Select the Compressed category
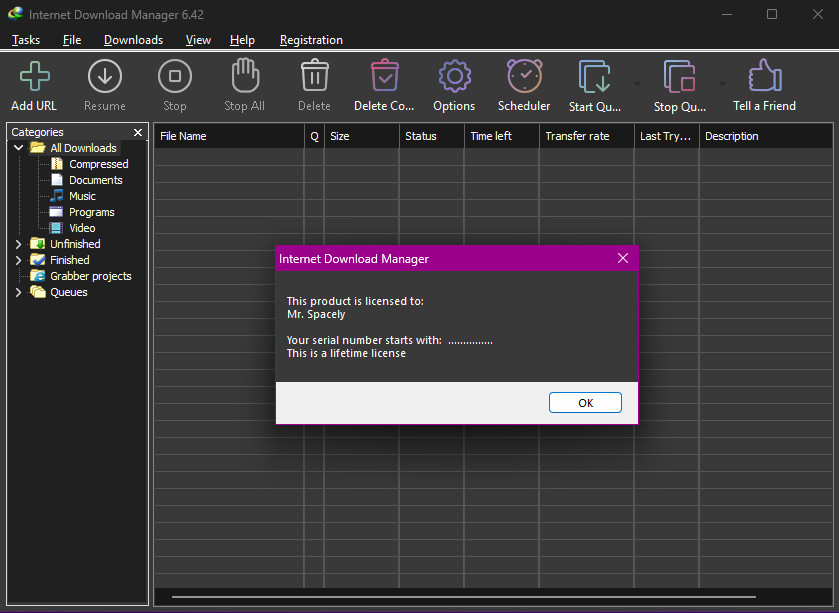This screenshot has height=613, width=839. point(98,164)
